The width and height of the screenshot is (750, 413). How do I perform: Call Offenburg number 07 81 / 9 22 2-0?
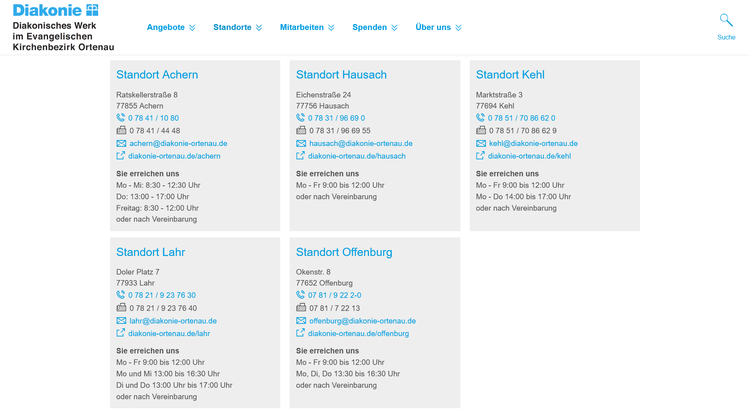click(334, 295)
